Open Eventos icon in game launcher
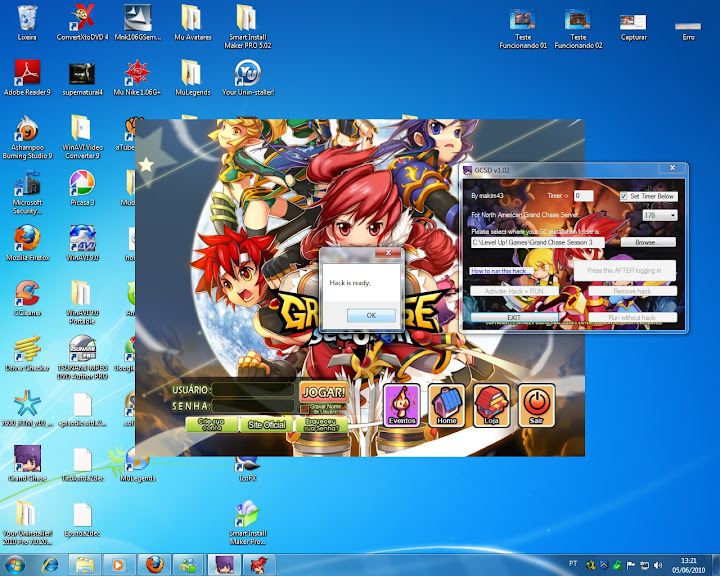The width and height of the screenshot is (720, 576). click(402, 405)
